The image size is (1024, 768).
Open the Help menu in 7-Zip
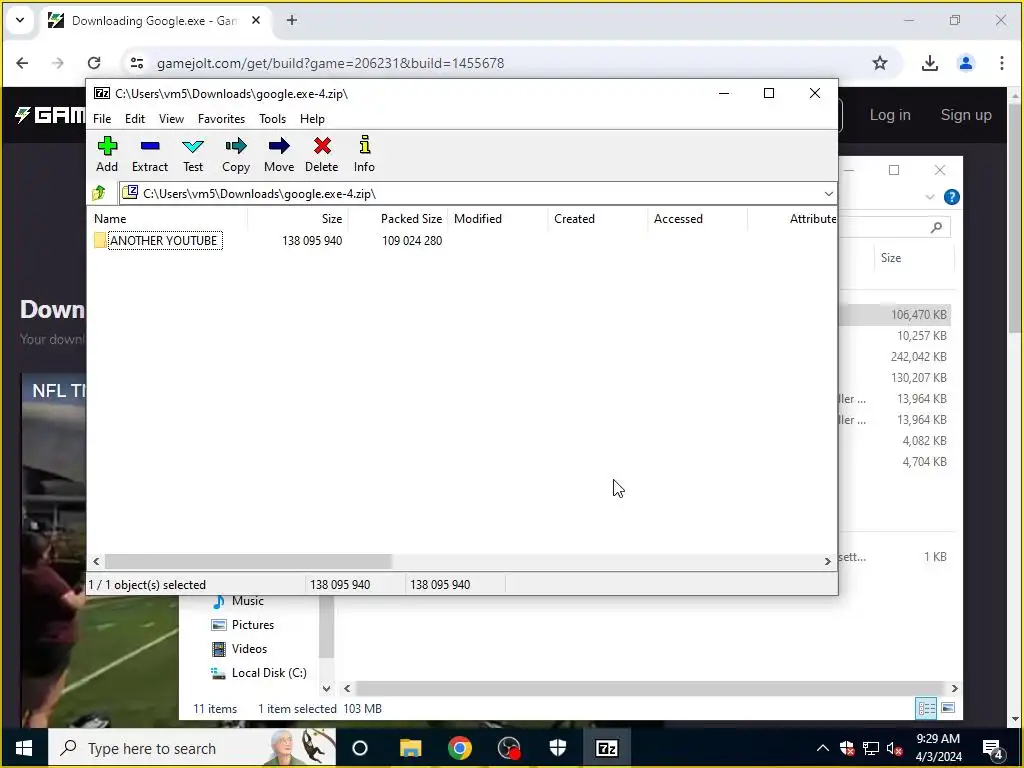[312, 119]
